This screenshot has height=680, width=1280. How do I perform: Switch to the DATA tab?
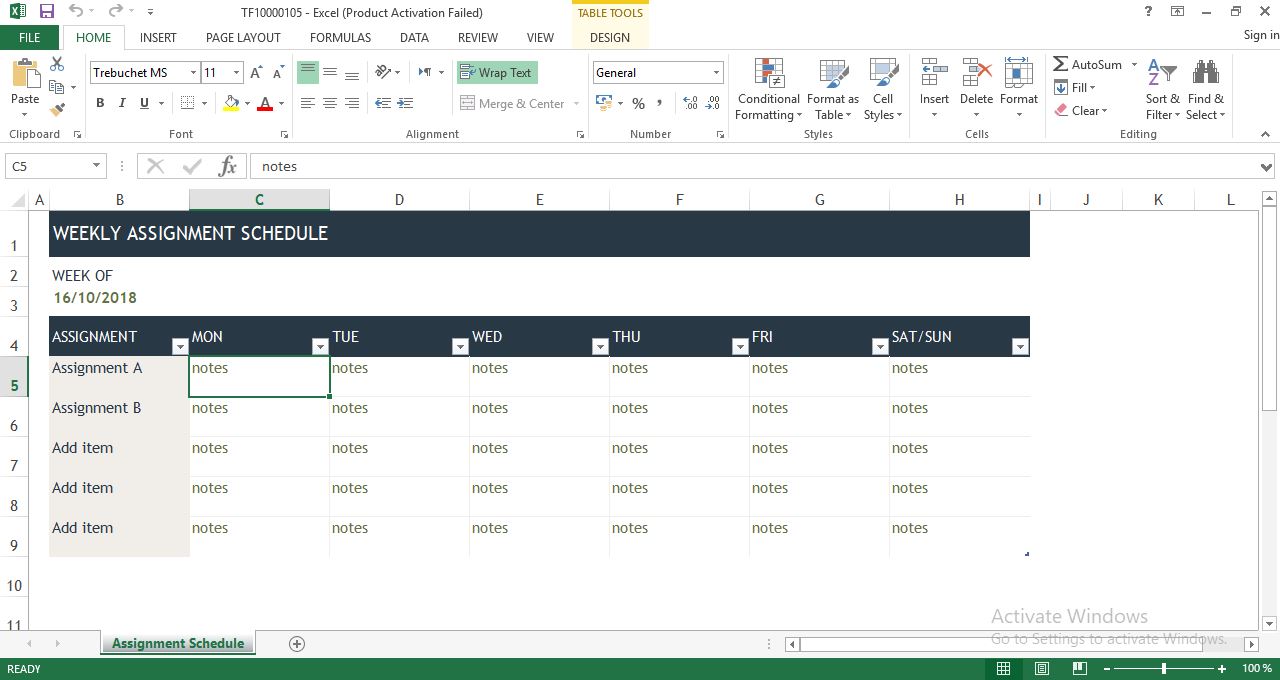pos(414,37)
